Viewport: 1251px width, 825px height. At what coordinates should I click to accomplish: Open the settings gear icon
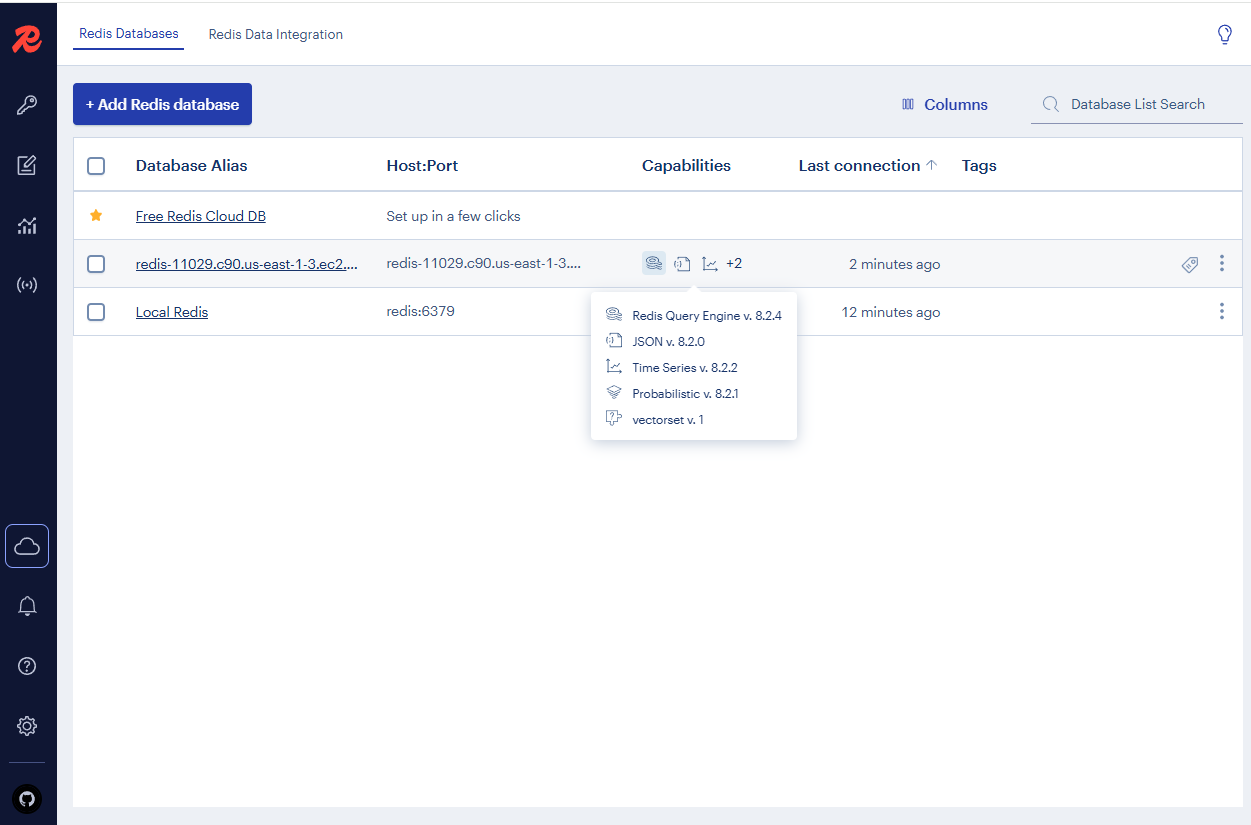(x=27, y=726)
